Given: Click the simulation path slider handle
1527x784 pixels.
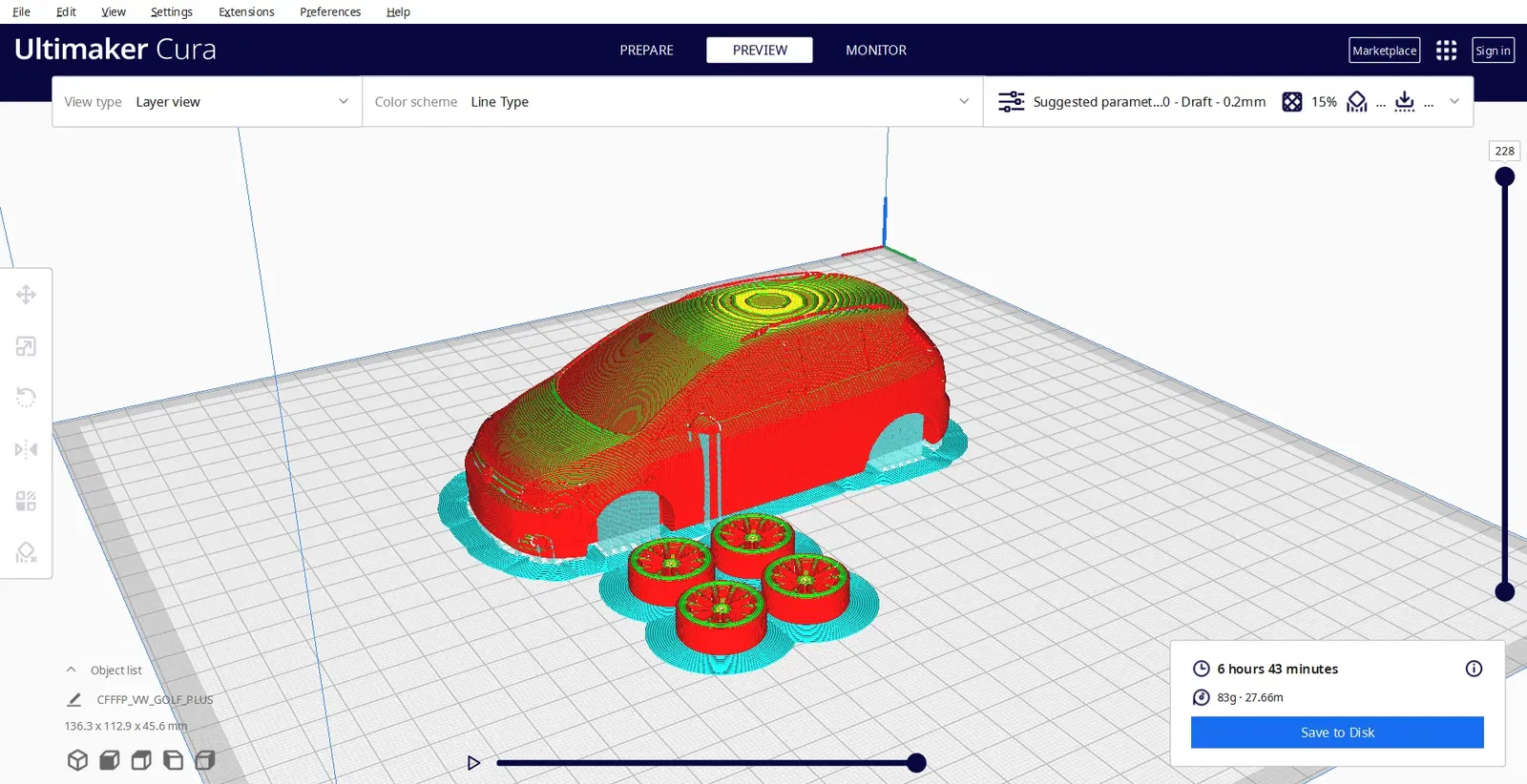Looking at the screenshot, I should pos(916,763).
